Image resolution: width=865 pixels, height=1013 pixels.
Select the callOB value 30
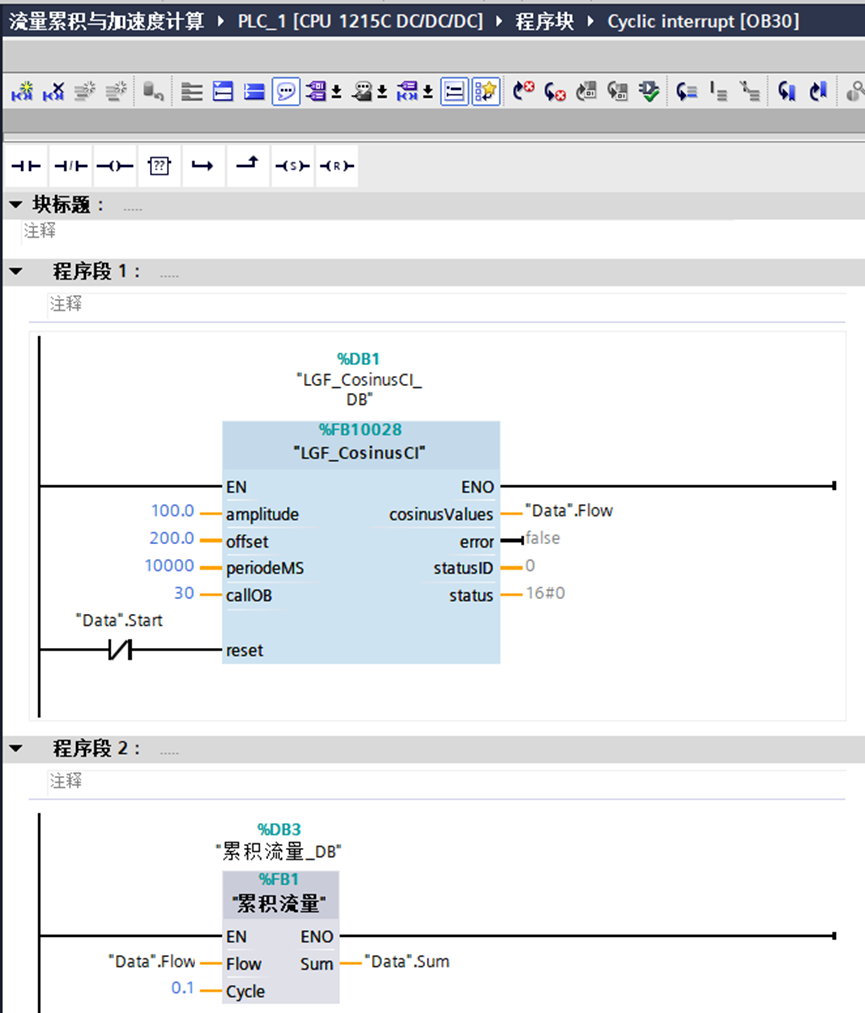click(184, 593)
